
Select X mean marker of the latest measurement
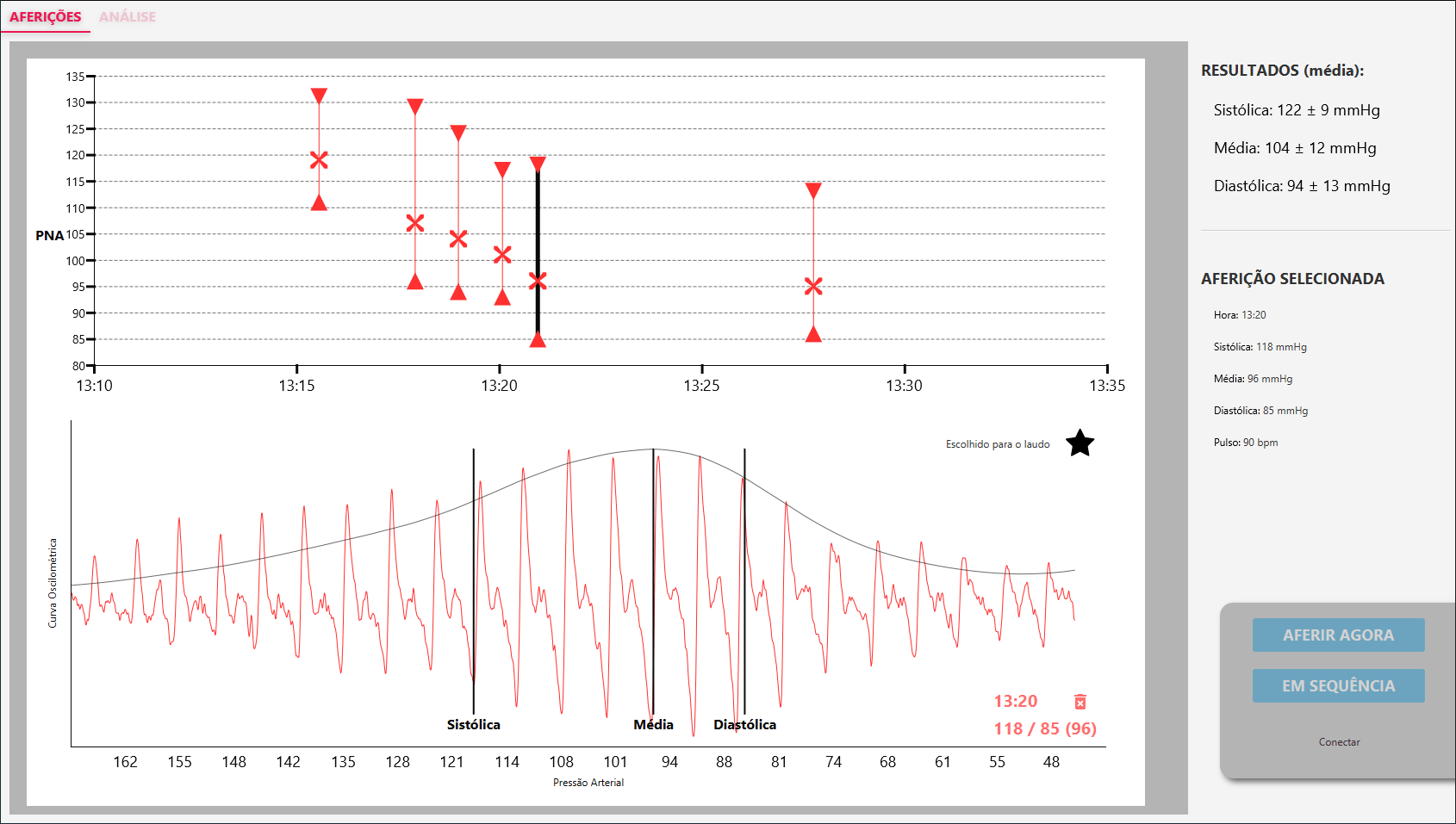(813, 286)
